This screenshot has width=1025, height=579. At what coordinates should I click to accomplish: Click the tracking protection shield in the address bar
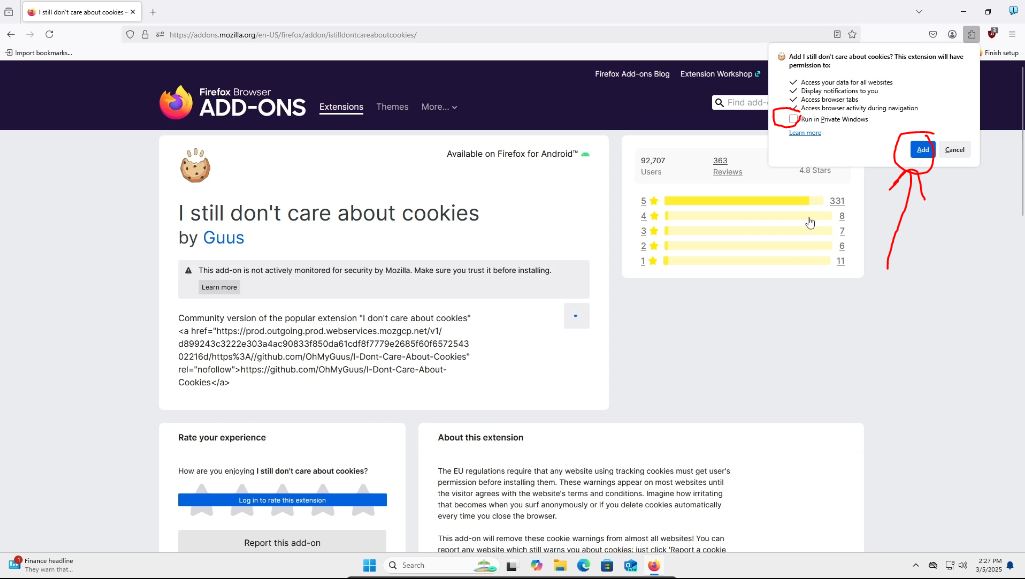pos(130,35)
